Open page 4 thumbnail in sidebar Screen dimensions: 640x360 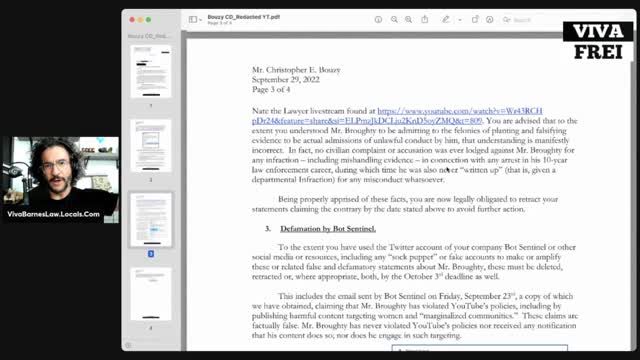[x=151, y=294]
